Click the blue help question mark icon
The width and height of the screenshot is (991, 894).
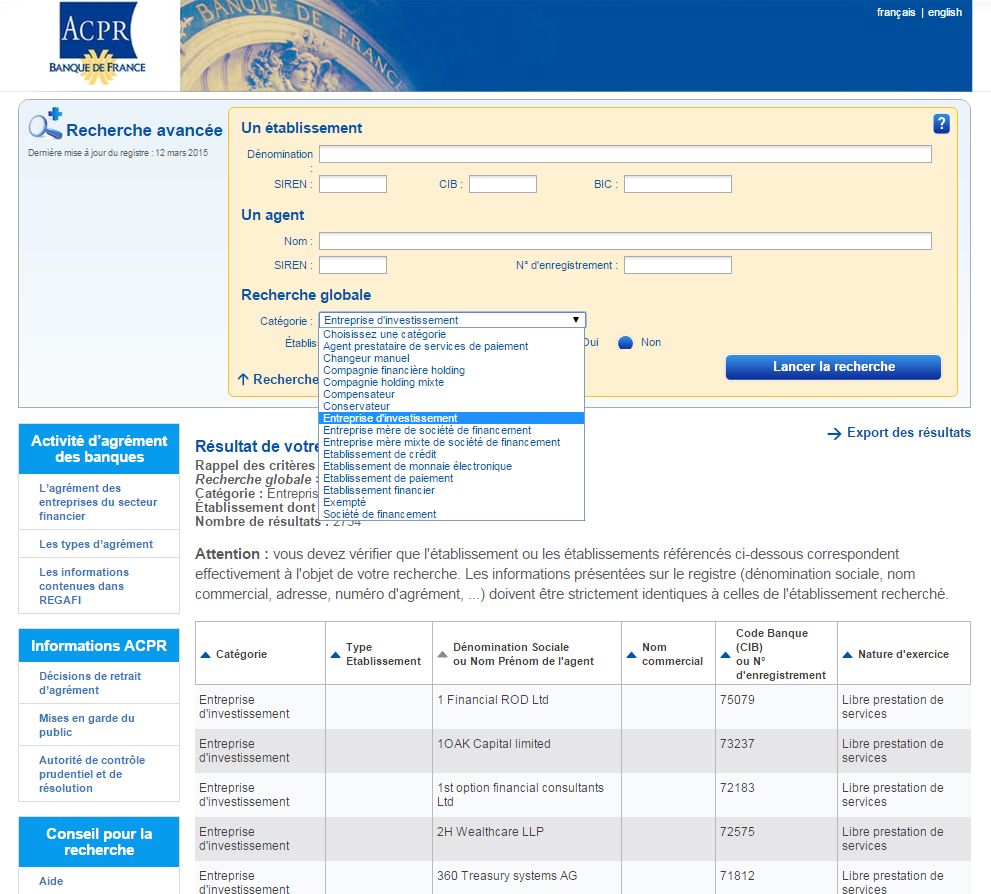tap(941, 124)
